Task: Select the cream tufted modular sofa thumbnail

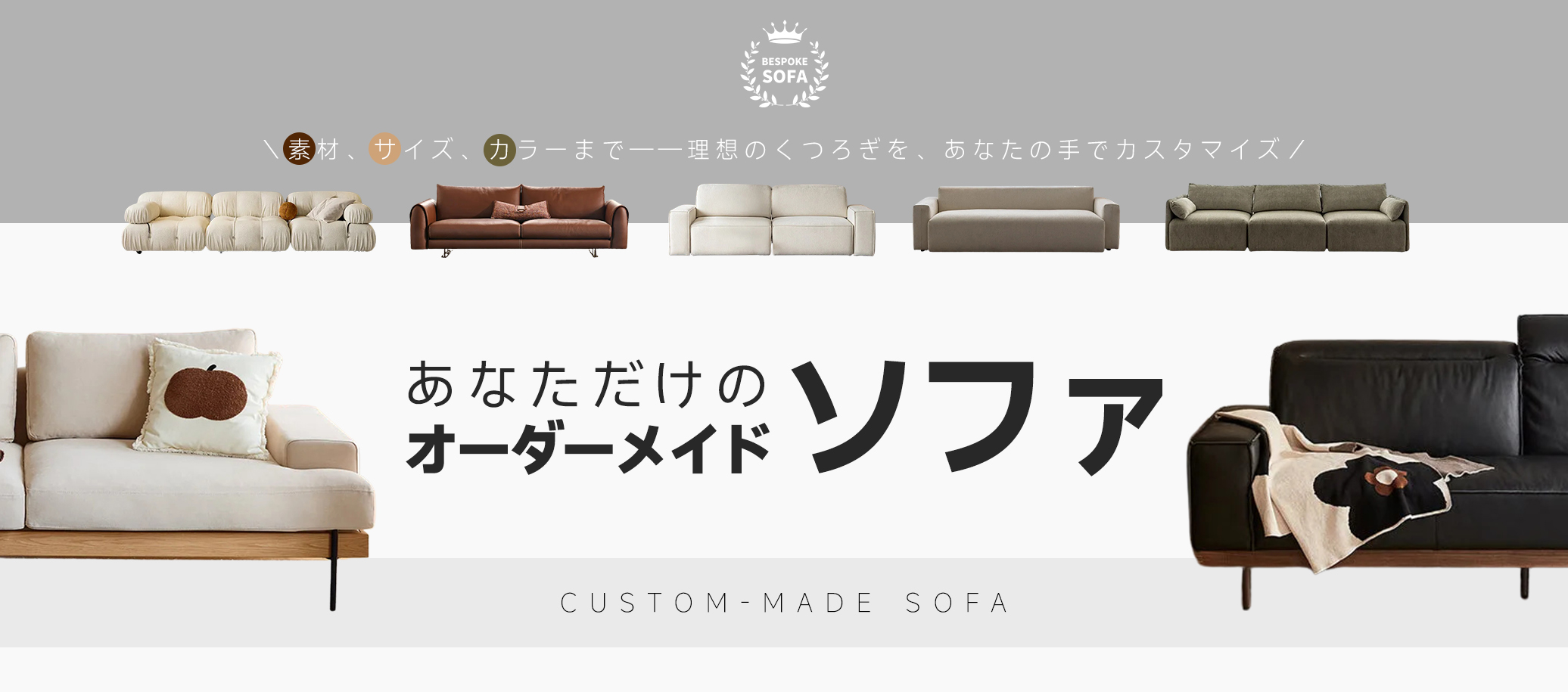Action: point(249,222)
